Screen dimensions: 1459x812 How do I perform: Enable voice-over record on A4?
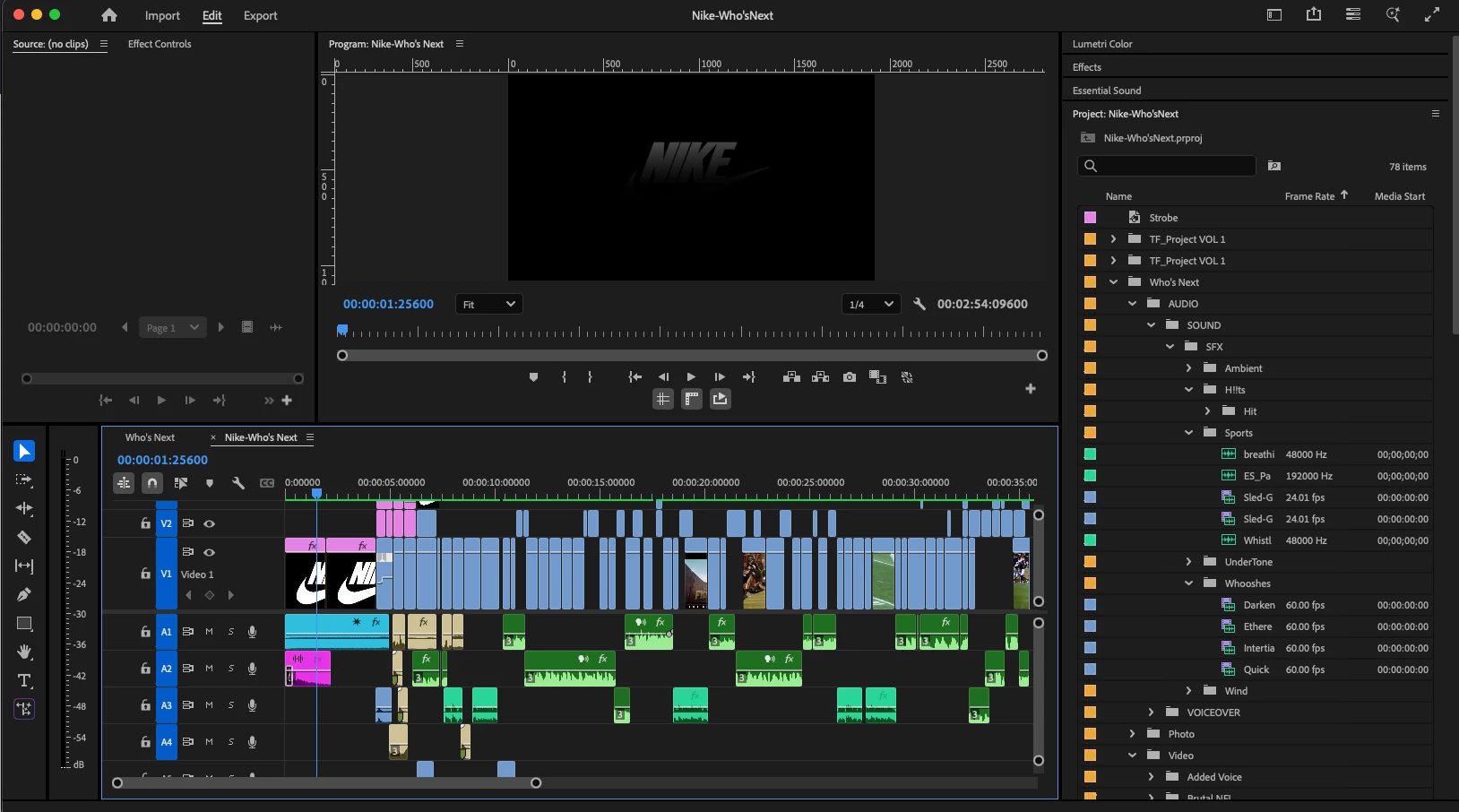point(253,742)
